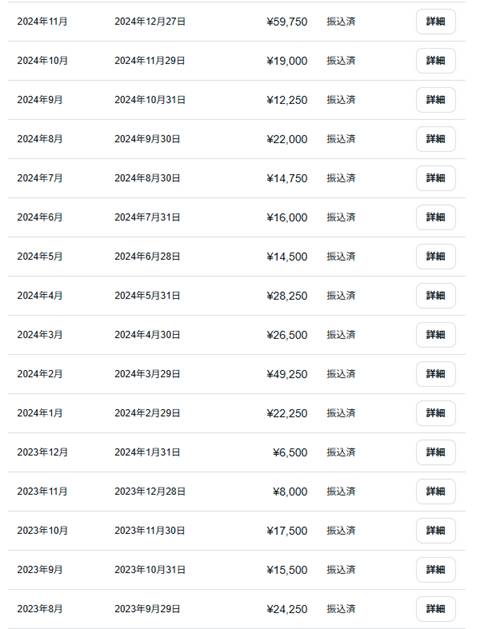View details of 2024年8月 row

click(435, 139)
